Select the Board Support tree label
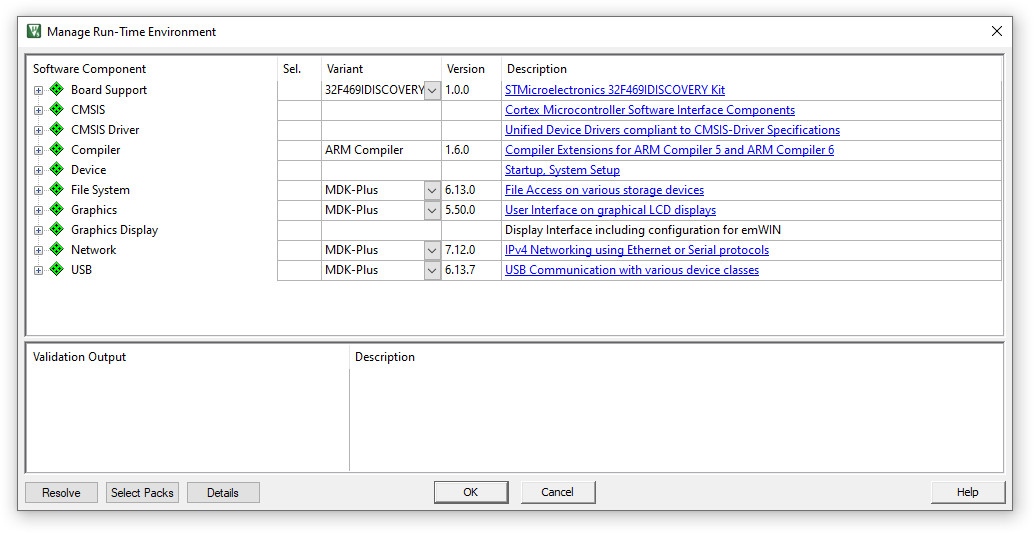1034x533 pixels. 109,90
